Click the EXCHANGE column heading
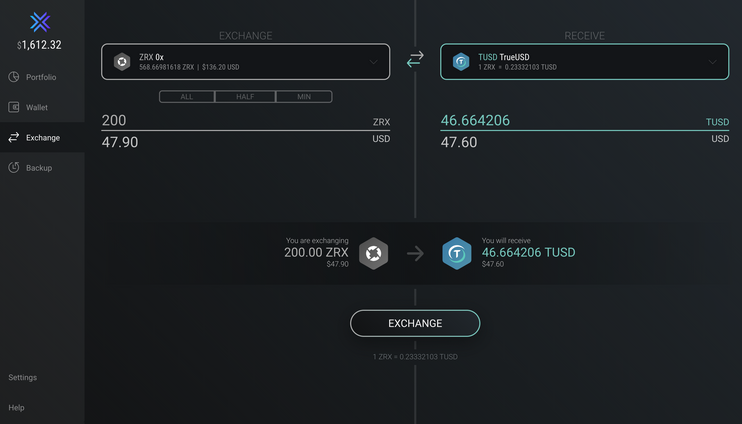Viewport: 742px width, 424px height. (x=246, y=36)
